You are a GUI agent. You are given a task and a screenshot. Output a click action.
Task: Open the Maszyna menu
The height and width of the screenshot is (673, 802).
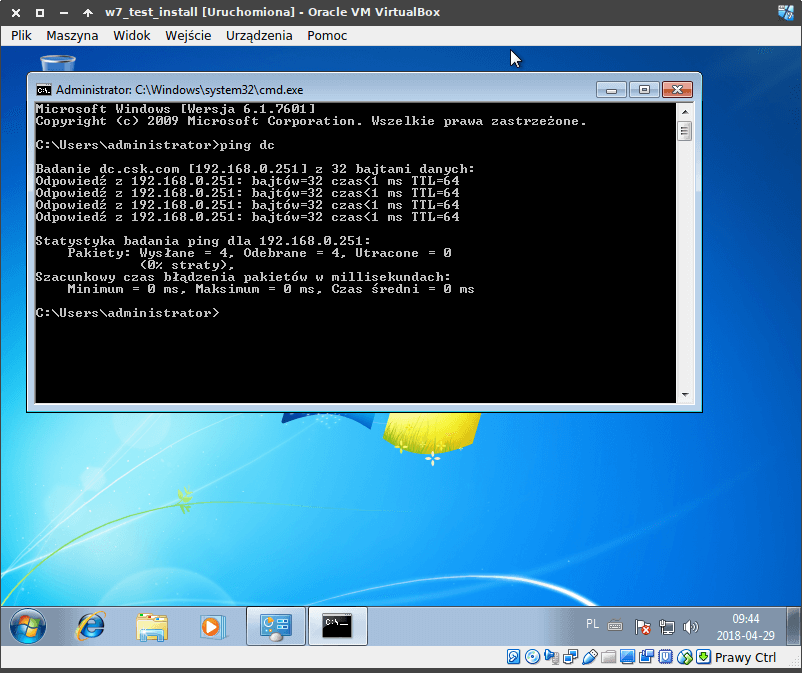[72, 36]
